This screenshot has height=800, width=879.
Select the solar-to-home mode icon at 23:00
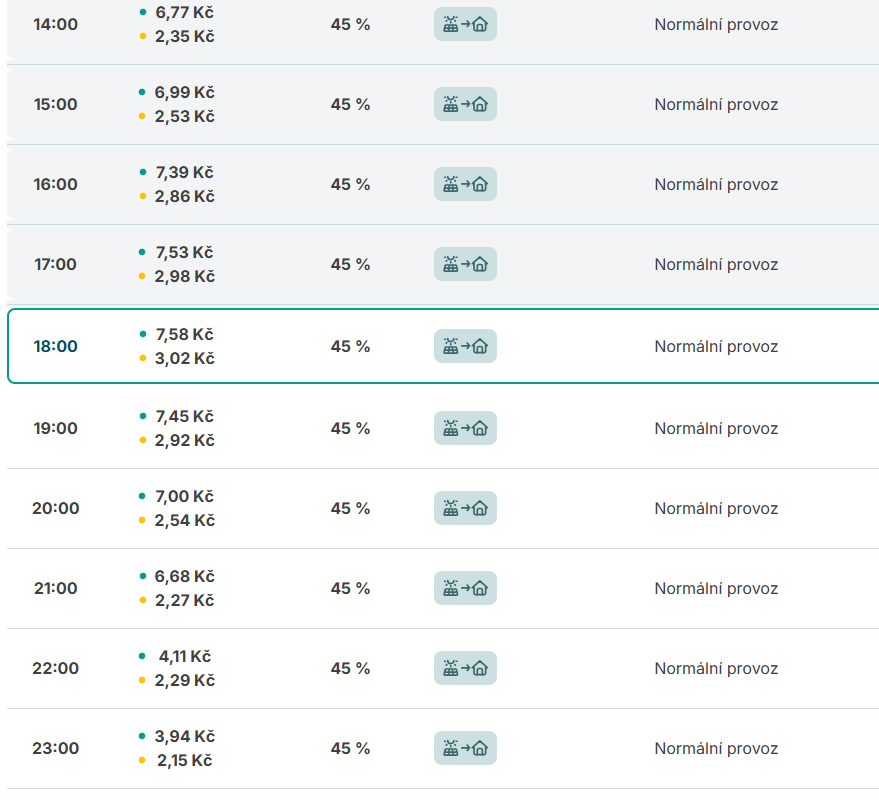pyautogui.click(x=465, y=748)
